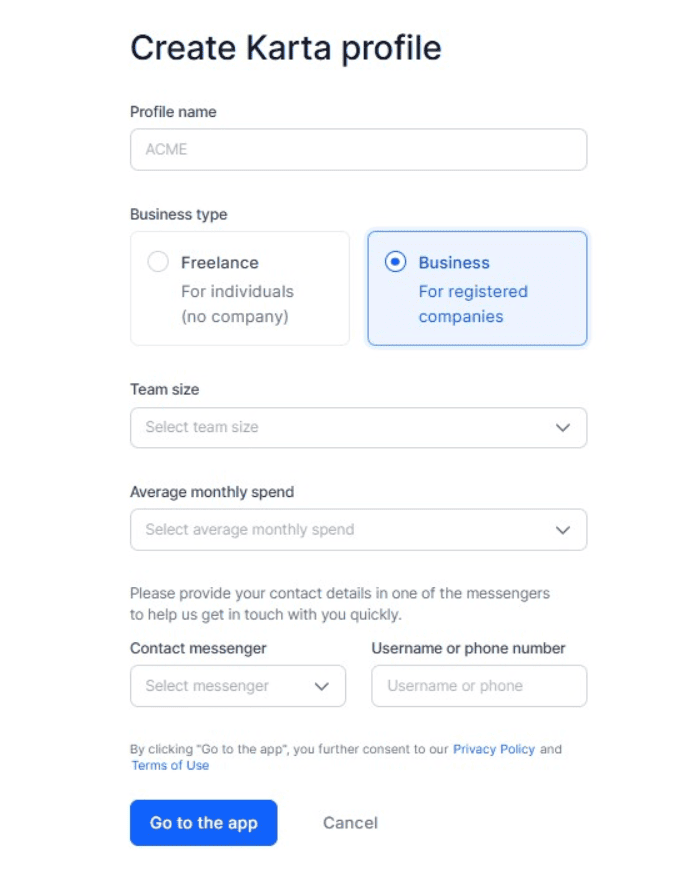Open the Select average monthly spend dropdown
697x882 pixels.
(x=340, y=530)
